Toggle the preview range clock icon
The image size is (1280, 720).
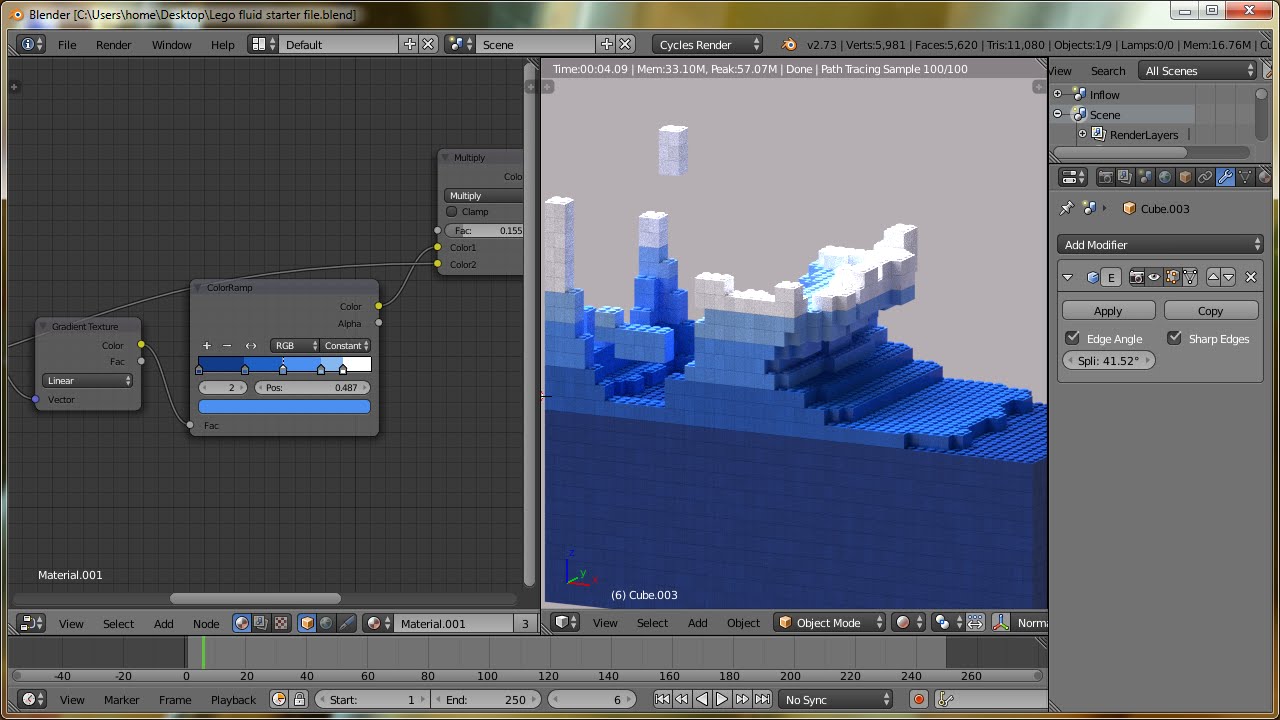279,699
